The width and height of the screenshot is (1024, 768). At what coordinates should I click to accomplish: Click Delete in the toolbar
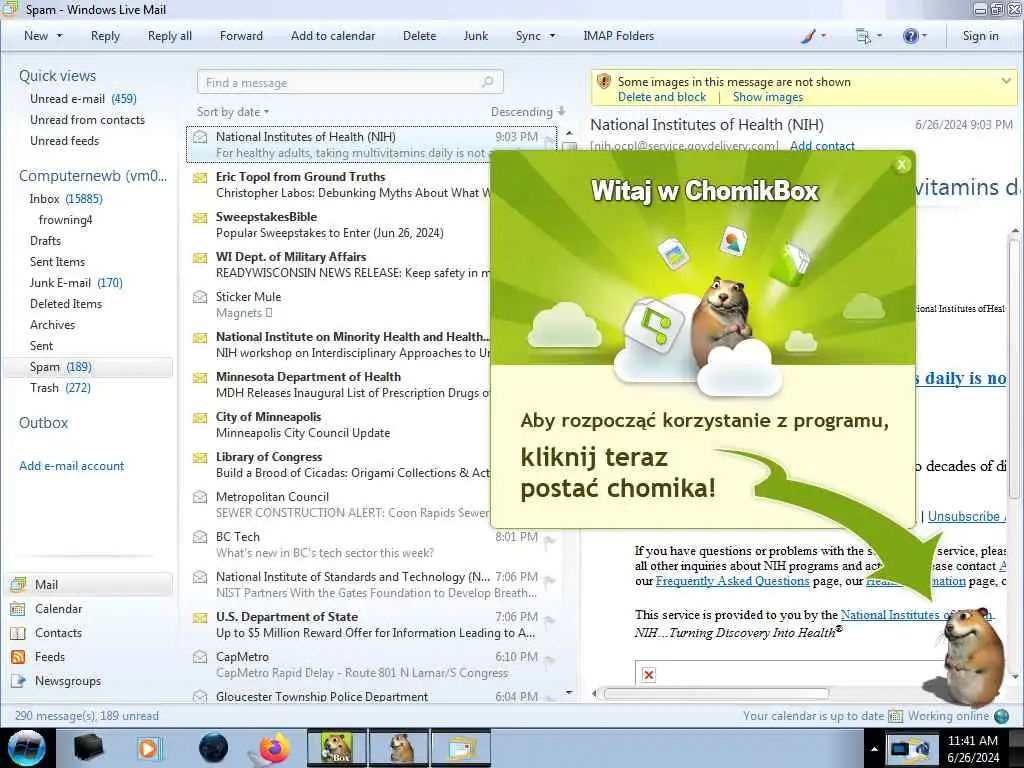[419, 36]
